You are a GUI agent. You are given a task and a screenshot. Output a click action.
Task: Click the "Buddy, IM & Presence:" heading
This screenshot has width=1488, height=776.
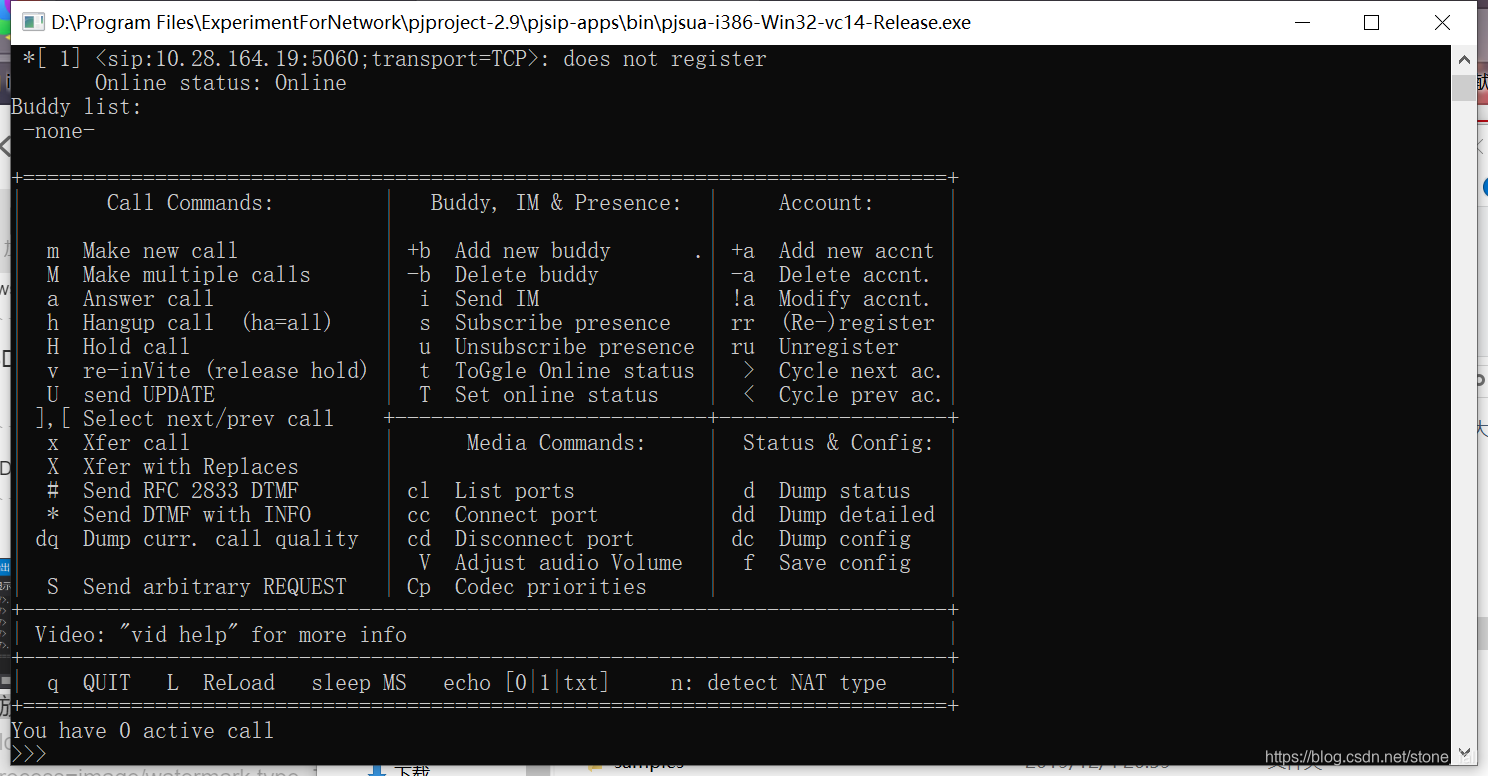[x=555, y=203]
